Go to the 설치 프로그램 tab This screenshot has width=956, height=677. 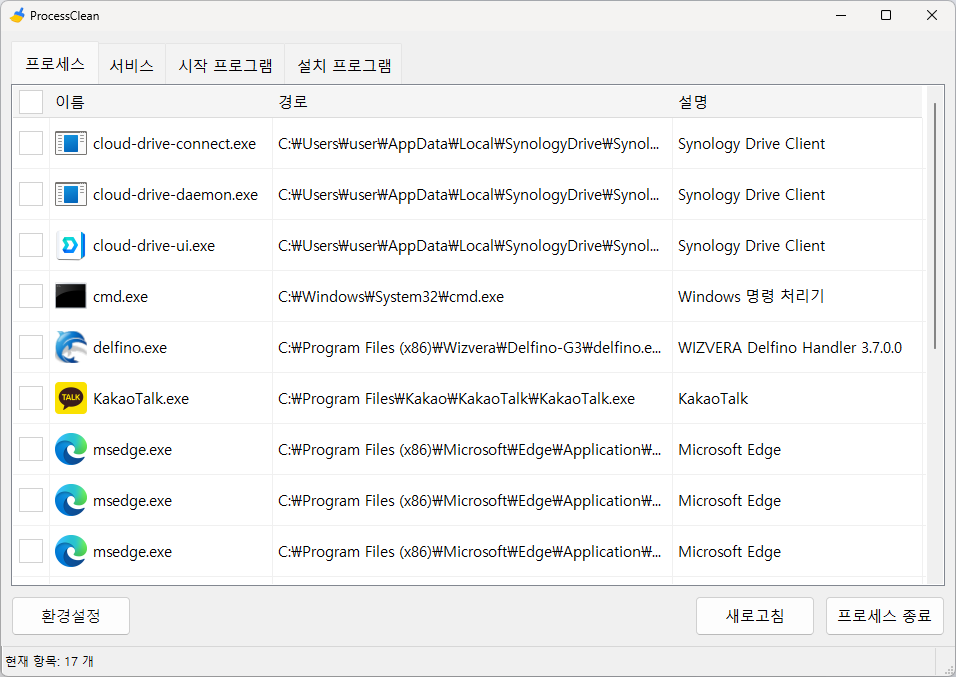344,66
